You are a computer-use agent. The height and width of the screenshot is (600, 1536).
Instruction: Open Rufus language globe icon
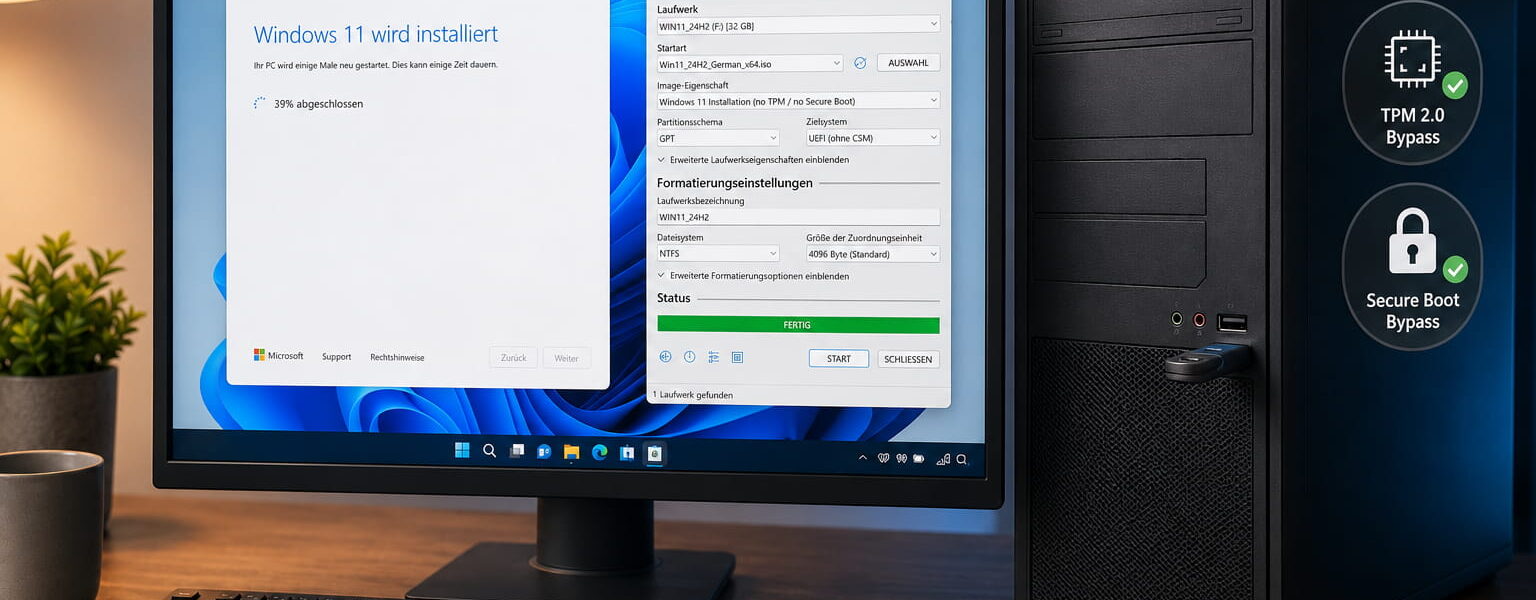coord(665,357)
